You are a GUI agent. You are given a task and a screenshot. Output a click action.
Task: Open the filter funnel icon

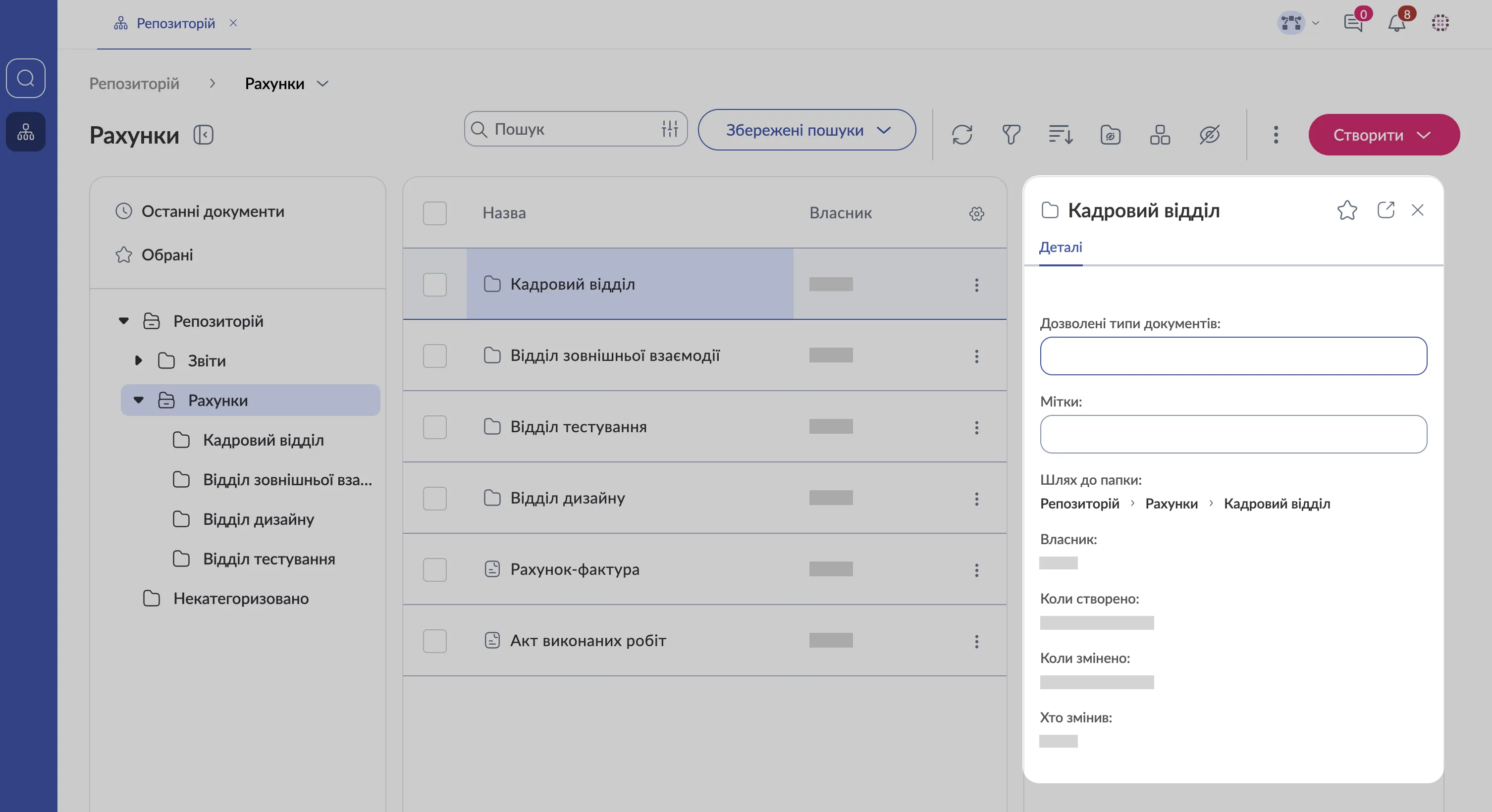click(x=1011, y=135)
